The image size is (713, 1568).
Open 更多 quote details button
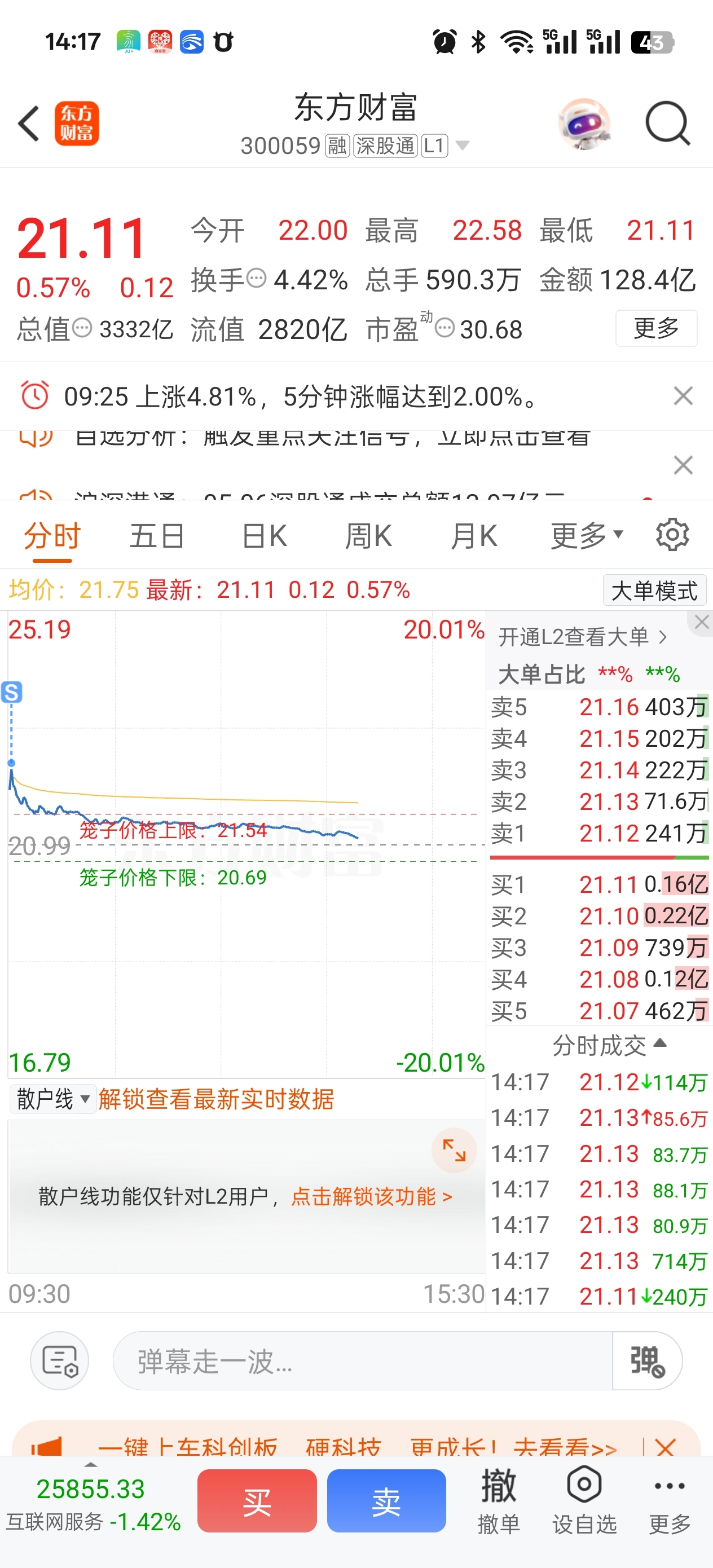pos(657,328)
